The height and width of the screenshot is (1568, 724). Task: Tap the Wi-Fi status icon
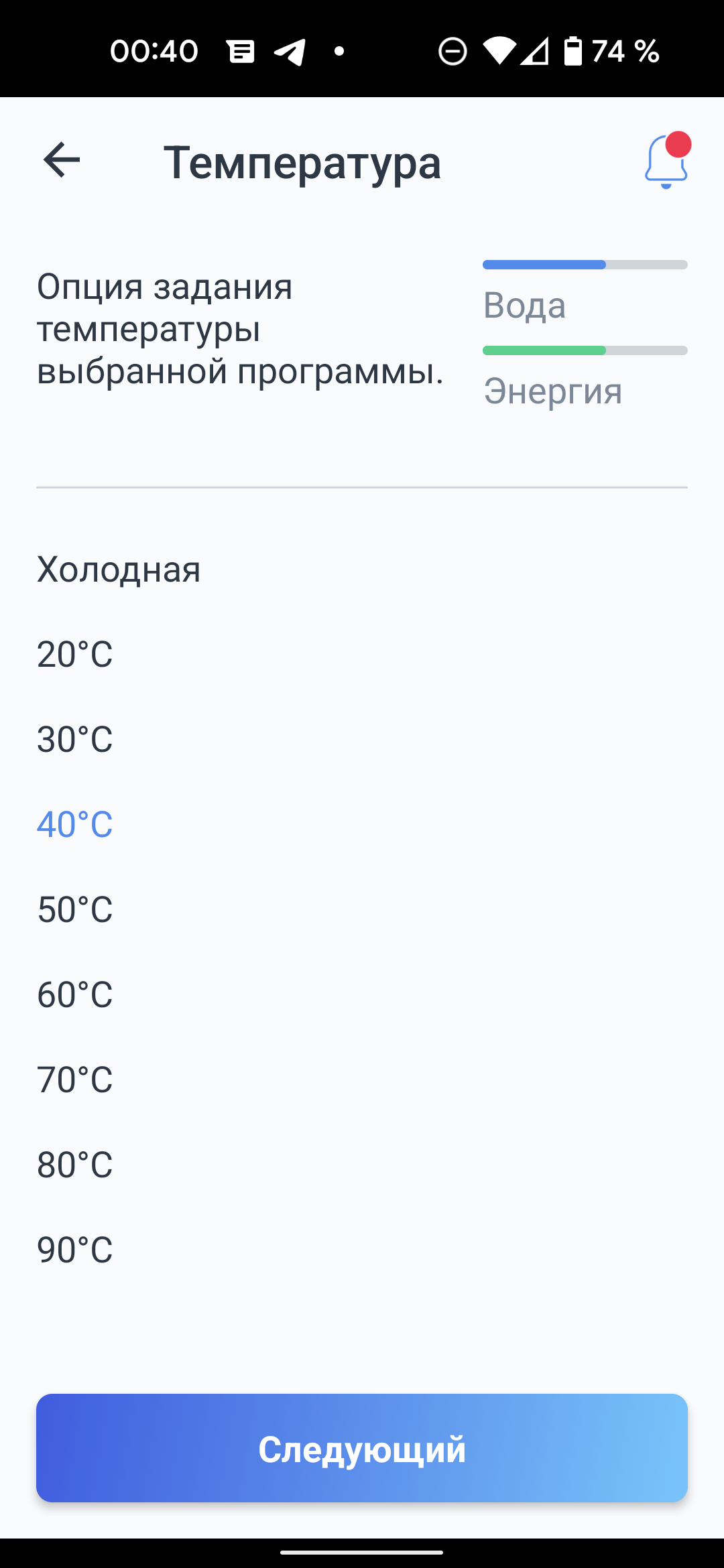click(499, 52)
